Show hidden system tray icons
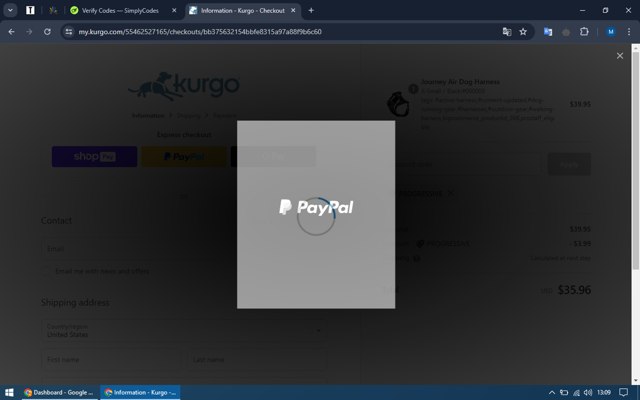Image resolution: width=640 pixels, height=400 pixels. pyautogui.click(x=552, y=393)
